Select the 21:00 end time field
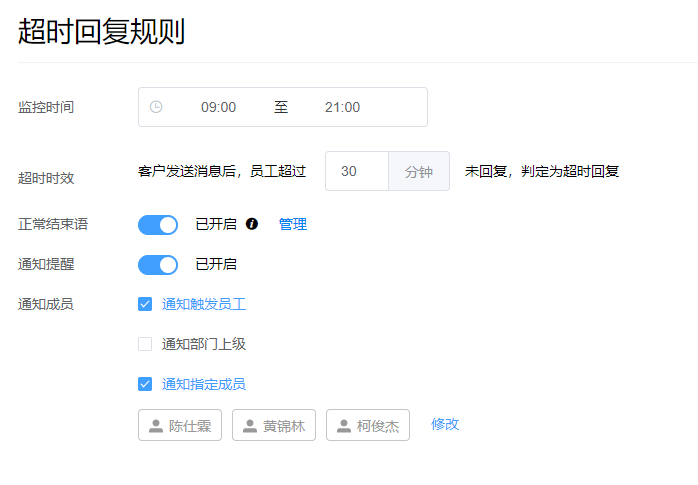The width and height of the screenshot is (698, 485). (342, 107)
